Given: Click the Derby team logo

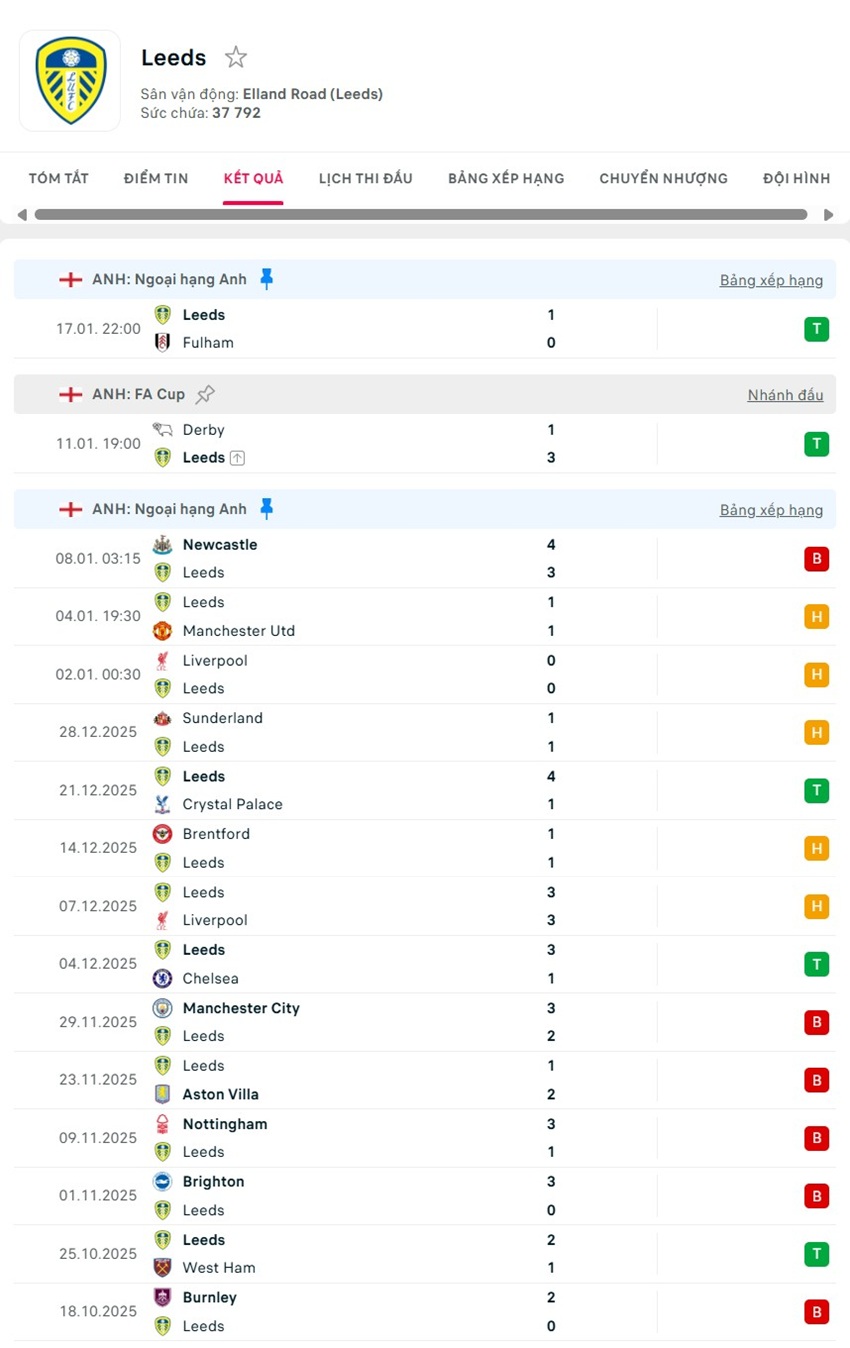Looking at the screenshot, I should pyautogui.click(x=162, y=429).
